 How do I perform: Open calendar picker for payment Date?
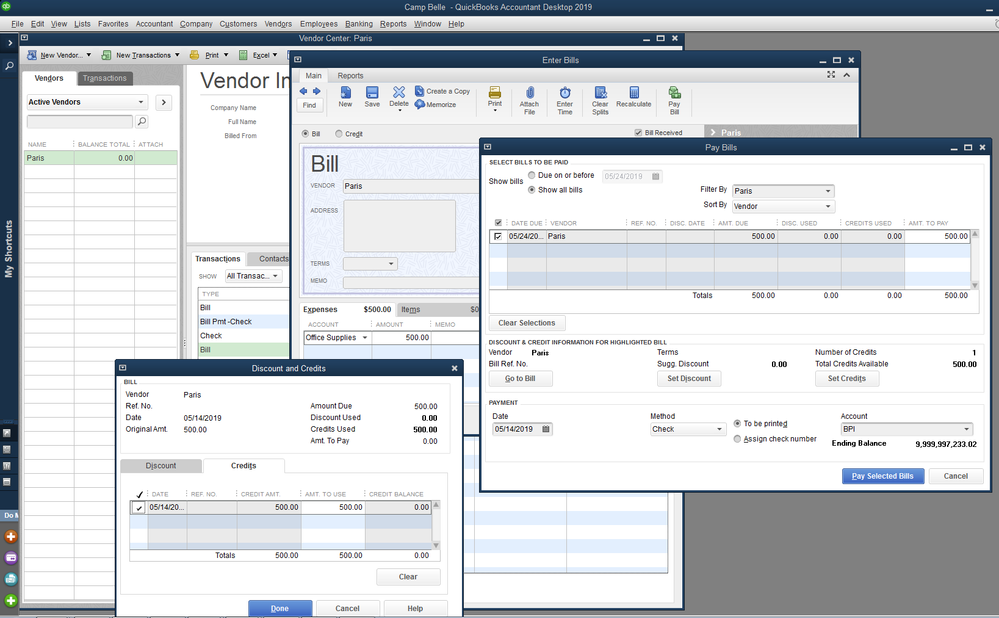pyautogui.click(x=546, y=429)
